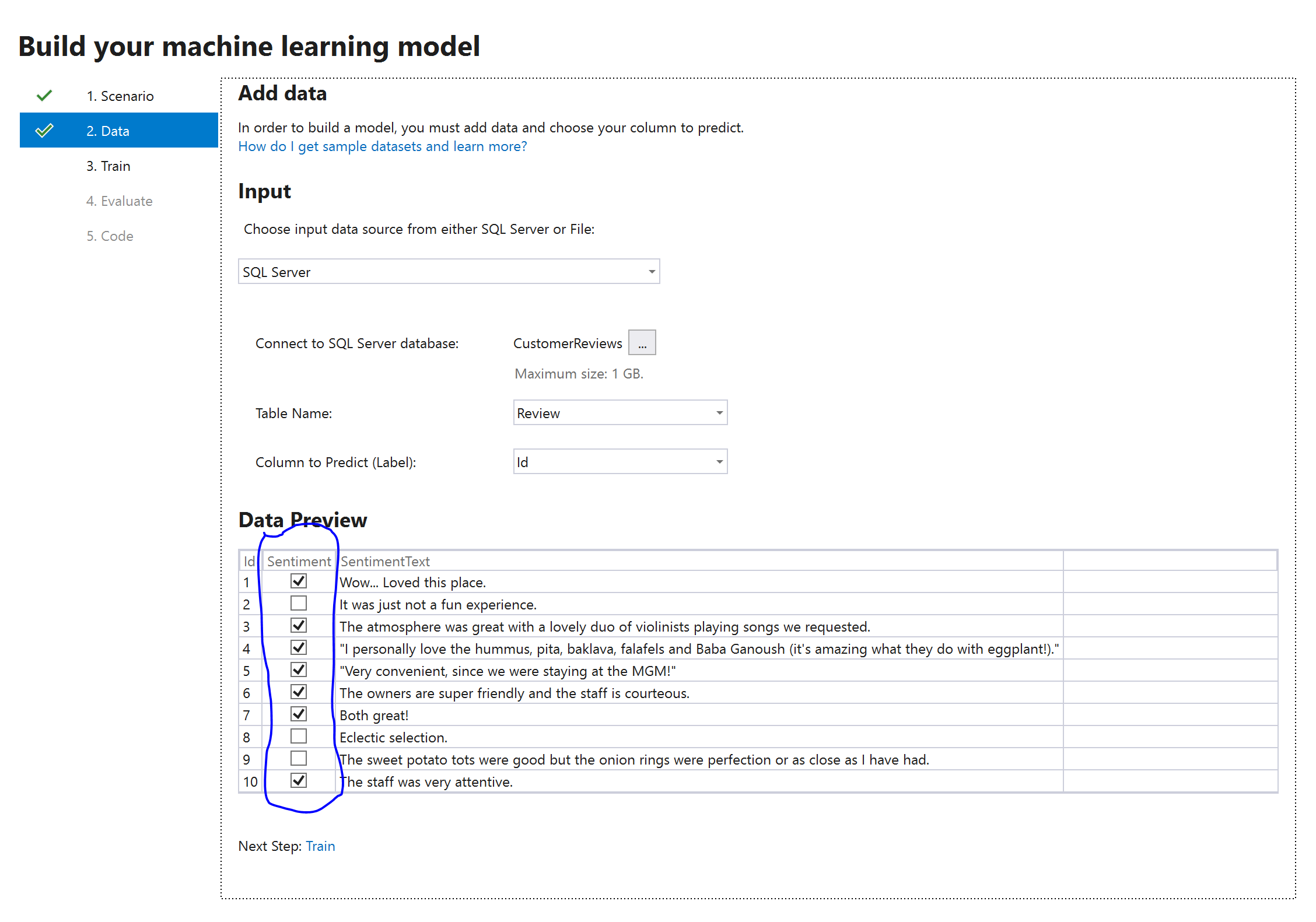This screenshot has height=922, width=1316.
Task: Select the '4. Evaluate' step
Action: (x=119, y=201)
